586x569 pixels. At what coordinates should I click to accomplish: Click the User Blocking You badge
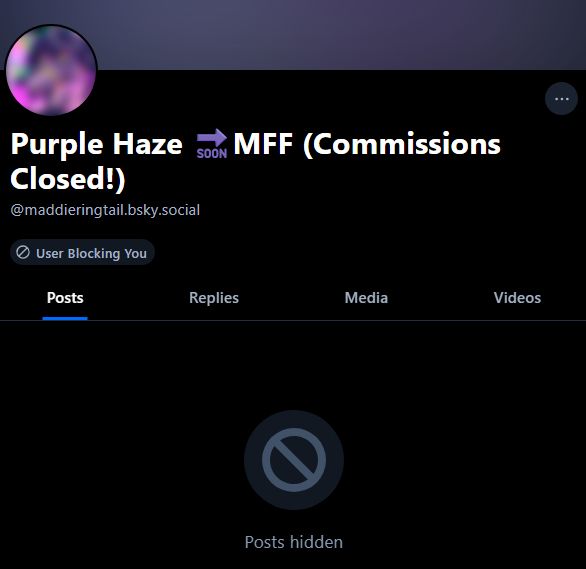[82, 253]
